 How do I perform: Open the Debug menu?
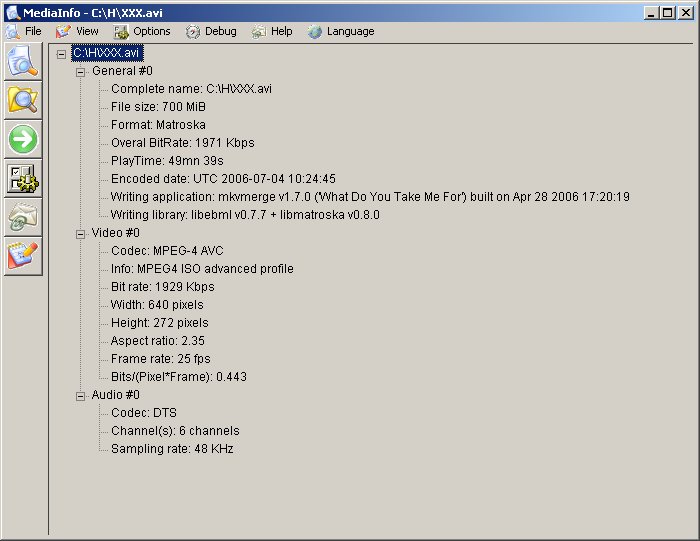[221, 31]
